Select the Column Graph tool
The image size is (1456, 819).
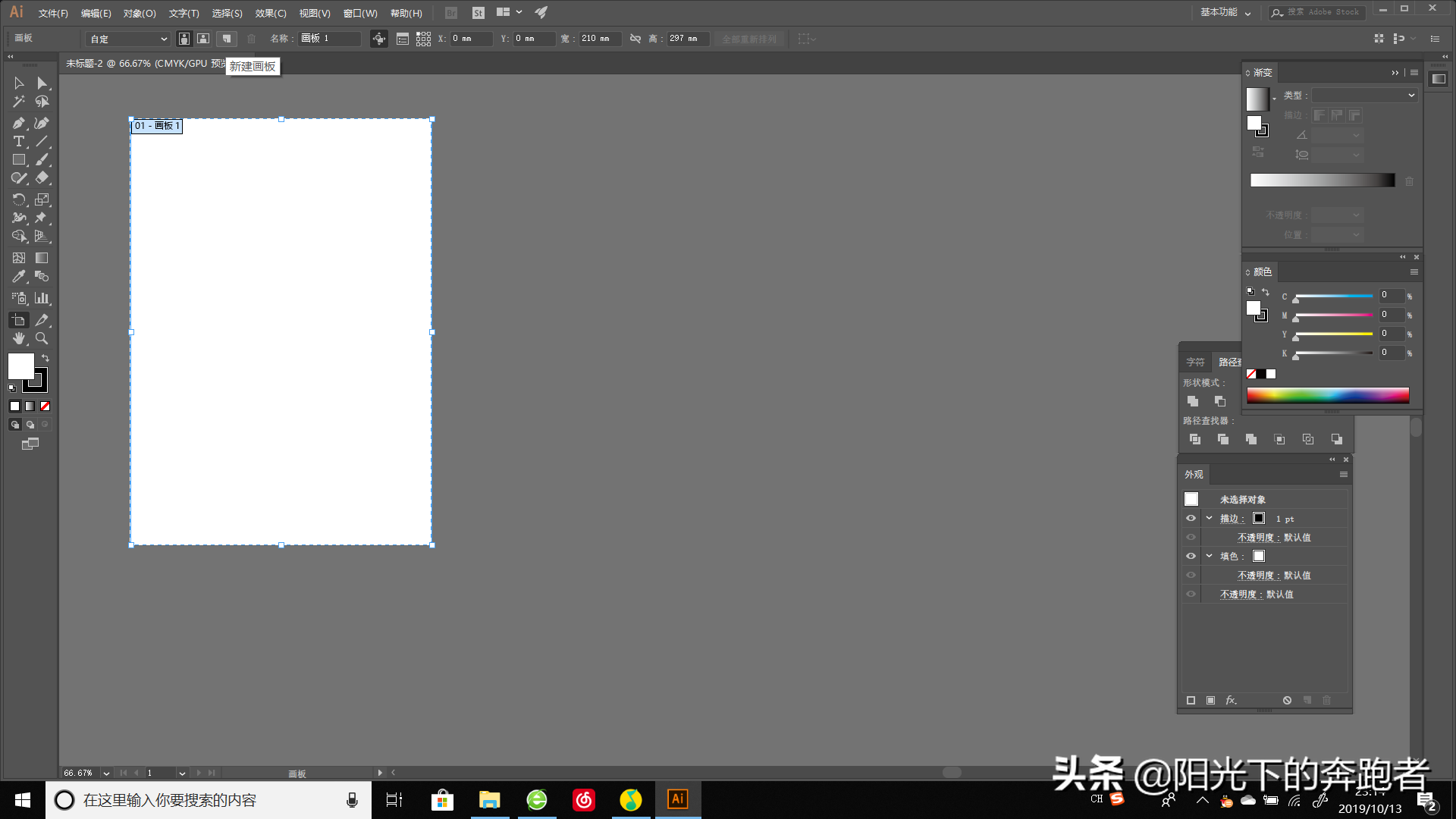click(42, 298)
